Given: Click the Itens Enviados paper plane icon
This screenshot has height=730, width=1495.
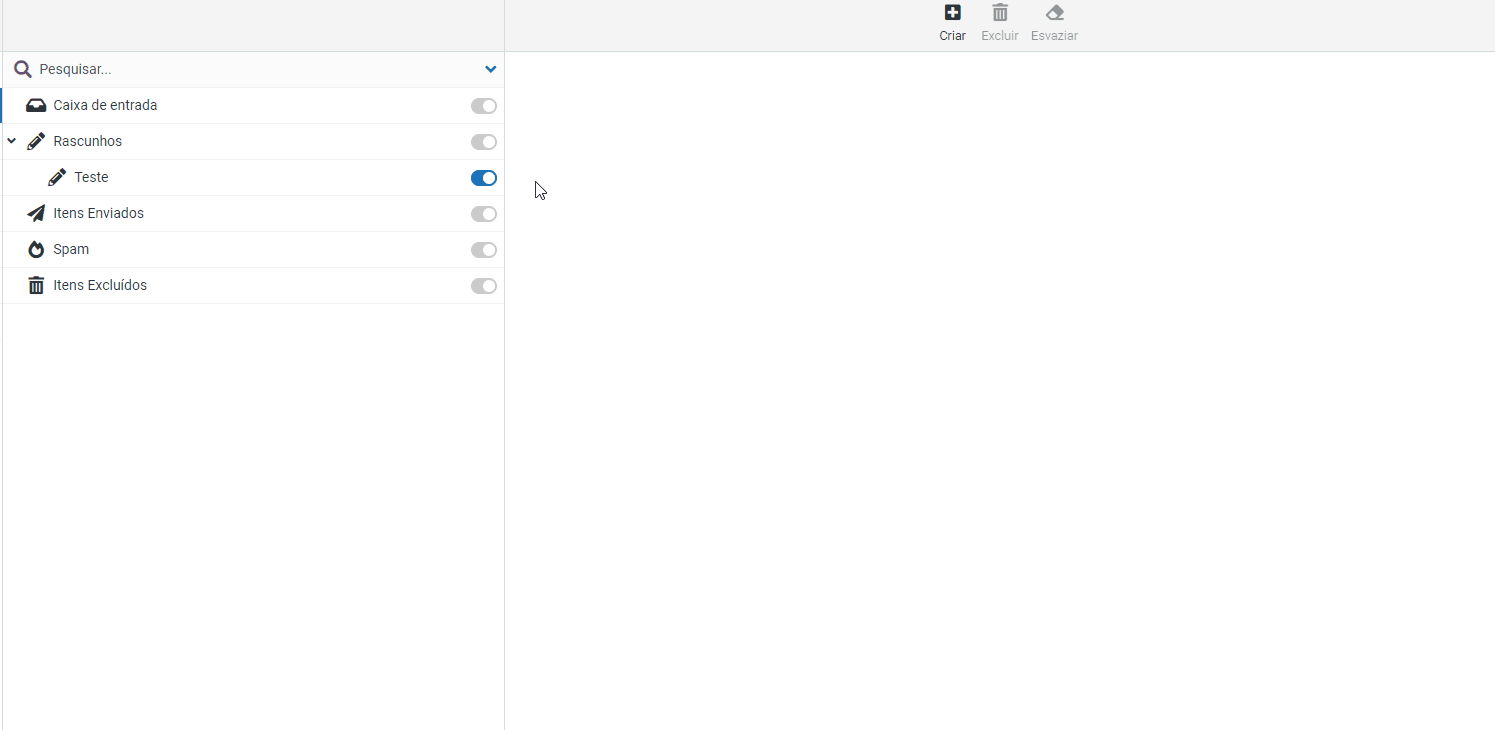Looking at the screenshot, I should 36,214.
